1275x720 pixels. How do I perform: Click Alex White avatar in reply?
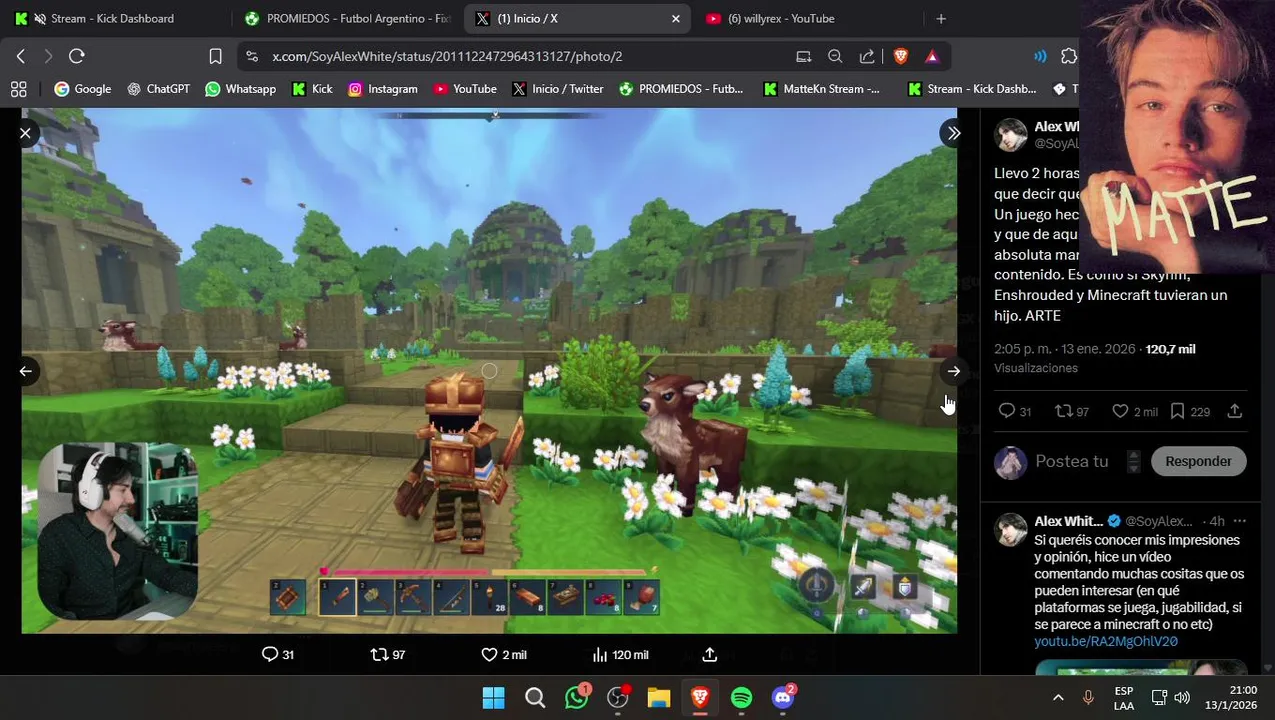point(1010,529)
